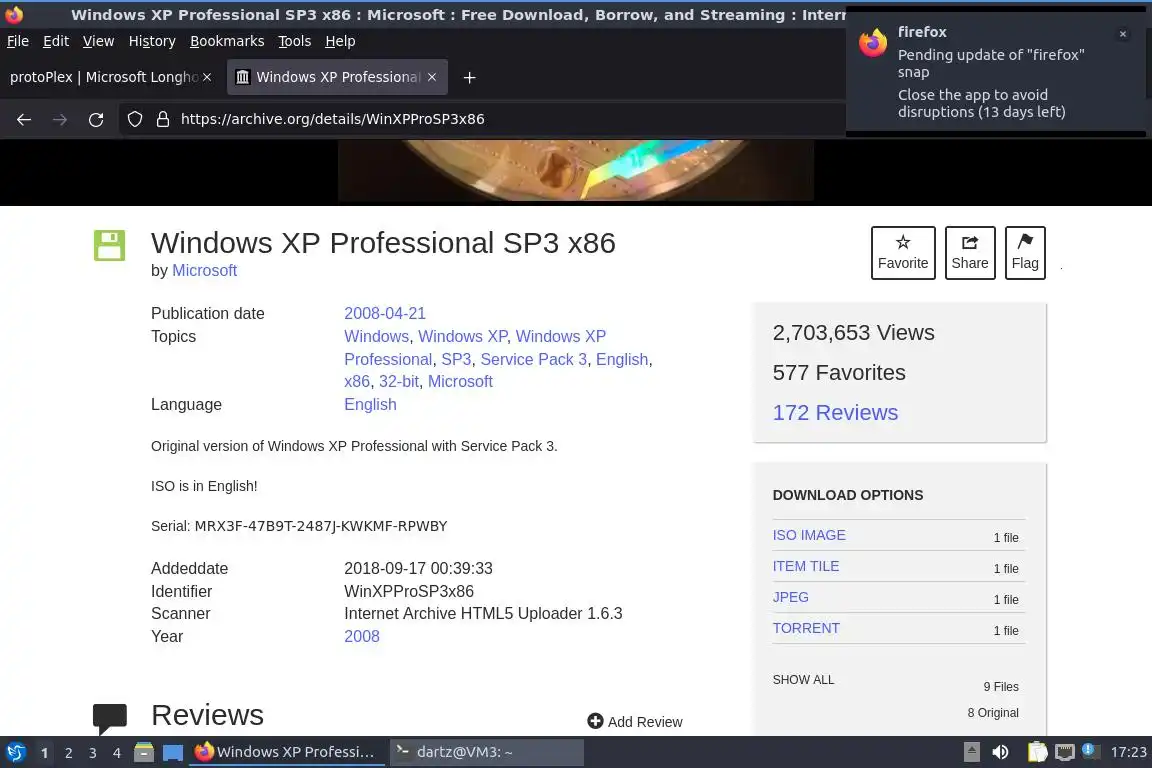Click the disc image thumbnail
This screenshot has width=1152, height=768.
pyautogui.click(x=576, y=170)
